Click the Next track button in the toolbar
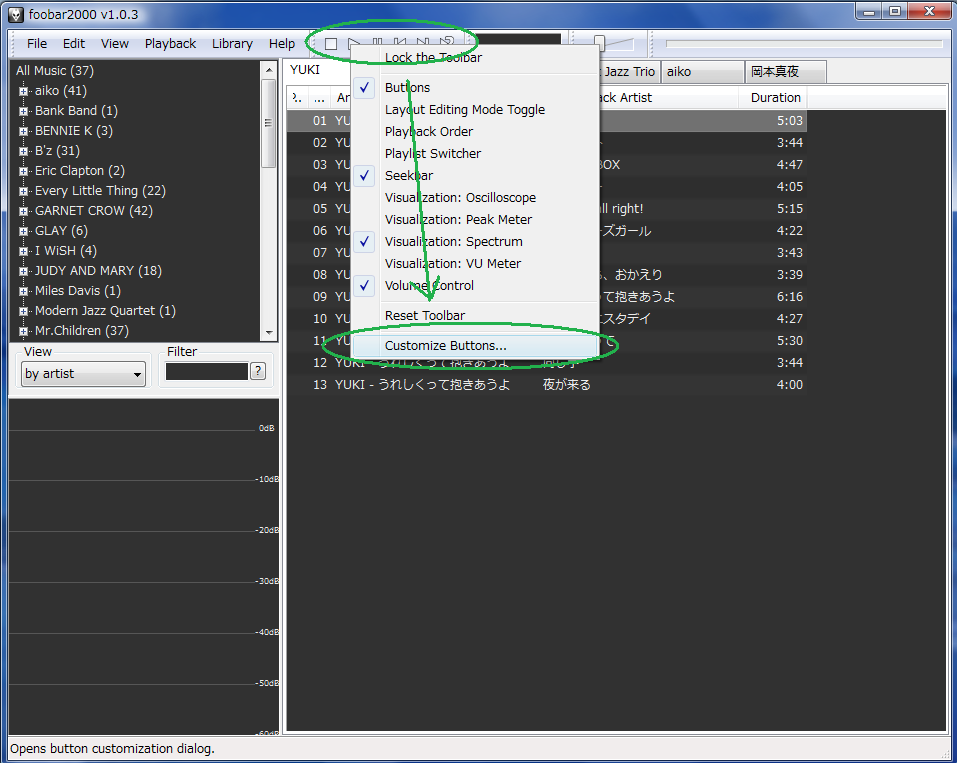Screen dimensions: 957x763 click(422, 43)
